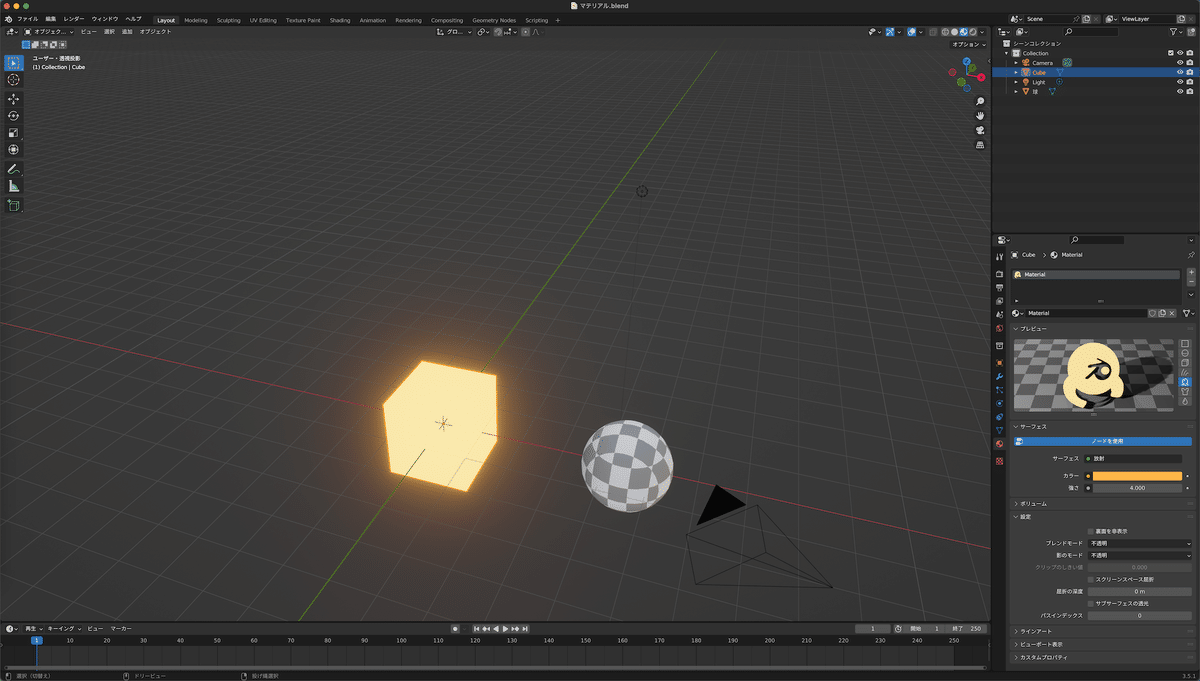Click the zoom magnifier icon in viewport
The width and height of the screenshot is (1200, 681).
[980, 102]
